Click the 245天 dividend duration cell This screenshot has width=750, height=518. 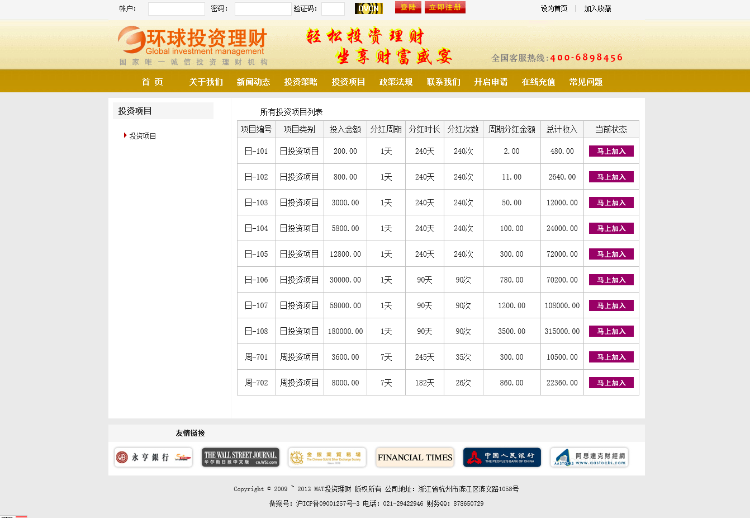425,357
